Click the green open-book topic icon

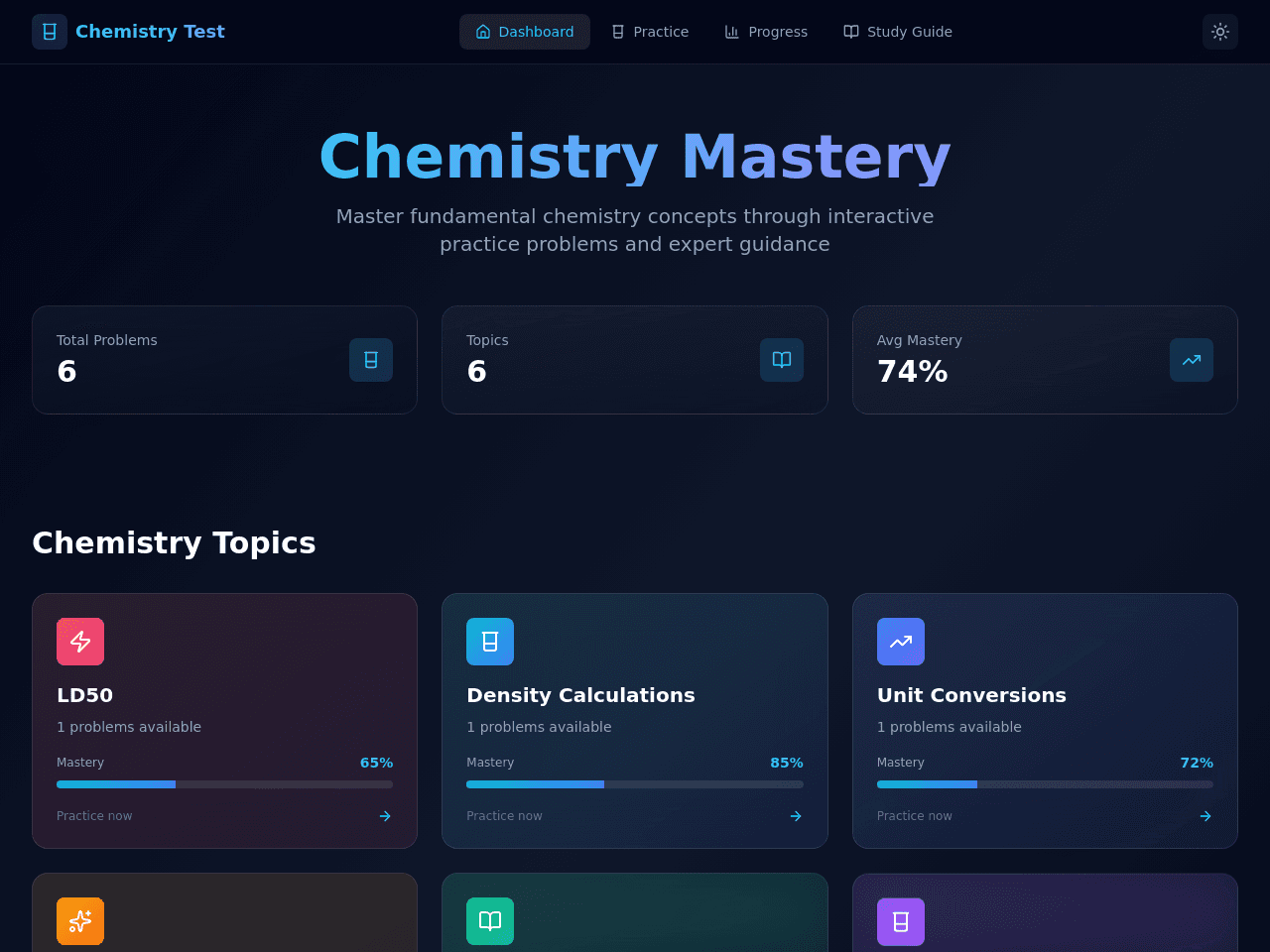point(490,921)
